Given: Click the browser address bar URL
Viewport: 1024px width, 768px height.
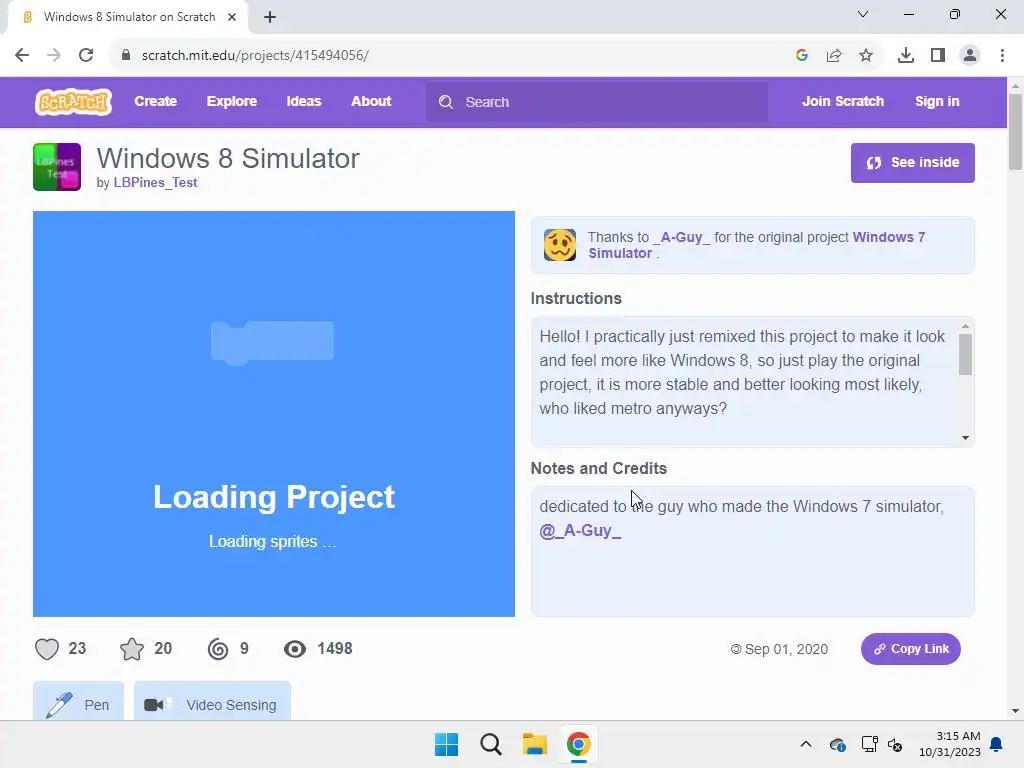Looking at the screenshot, I should 255,55.
